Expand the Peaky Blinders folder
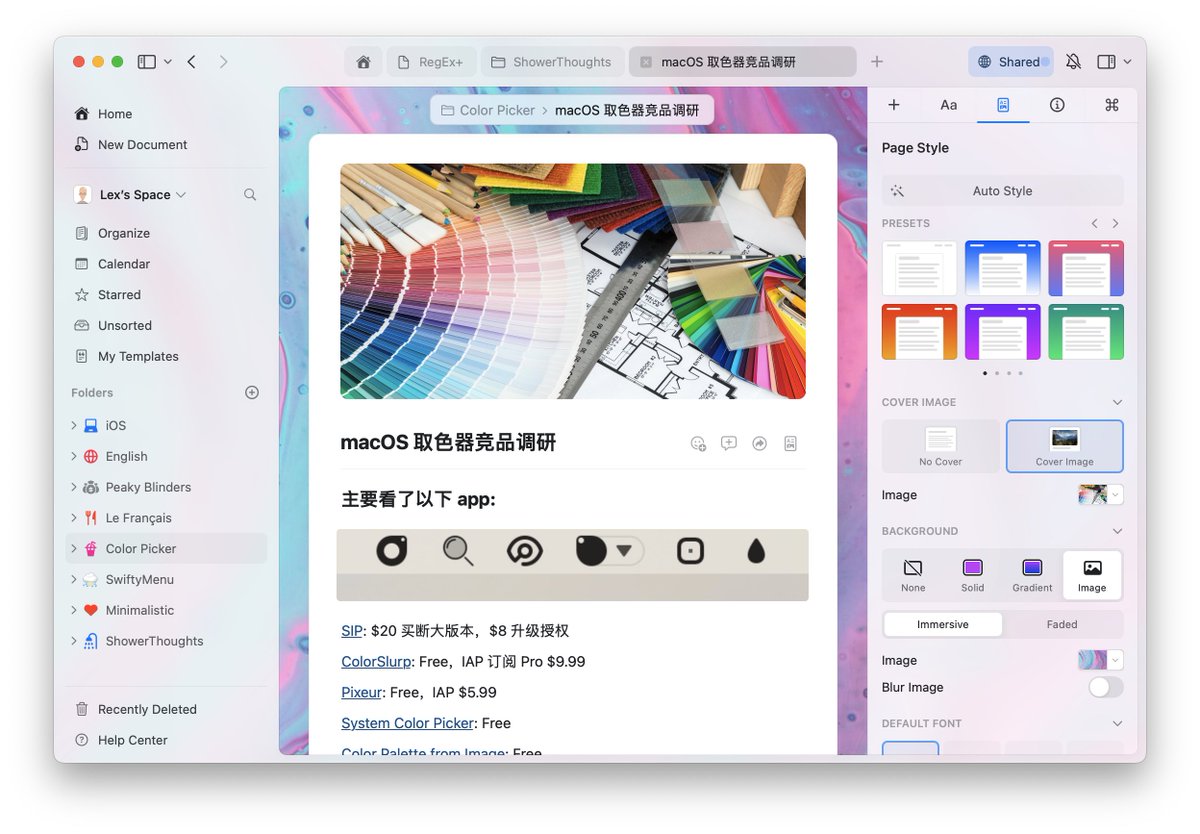Screen dimensions: 1200x834 74,488
